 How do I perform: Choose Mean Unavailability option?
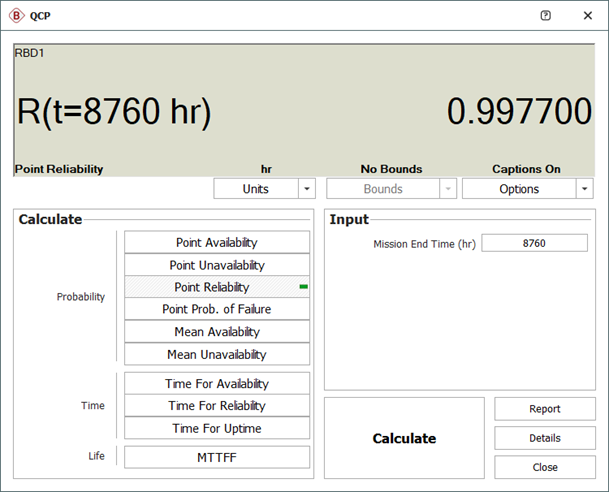click(x=217, y=354)
